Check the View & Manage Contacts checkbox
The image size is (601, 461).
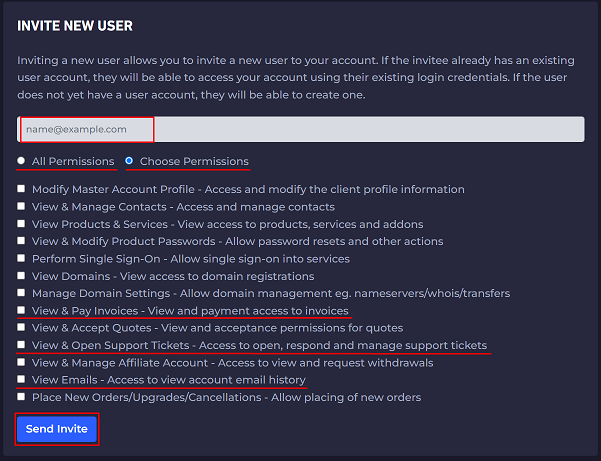pyautogui.click(x=22, y=207)
